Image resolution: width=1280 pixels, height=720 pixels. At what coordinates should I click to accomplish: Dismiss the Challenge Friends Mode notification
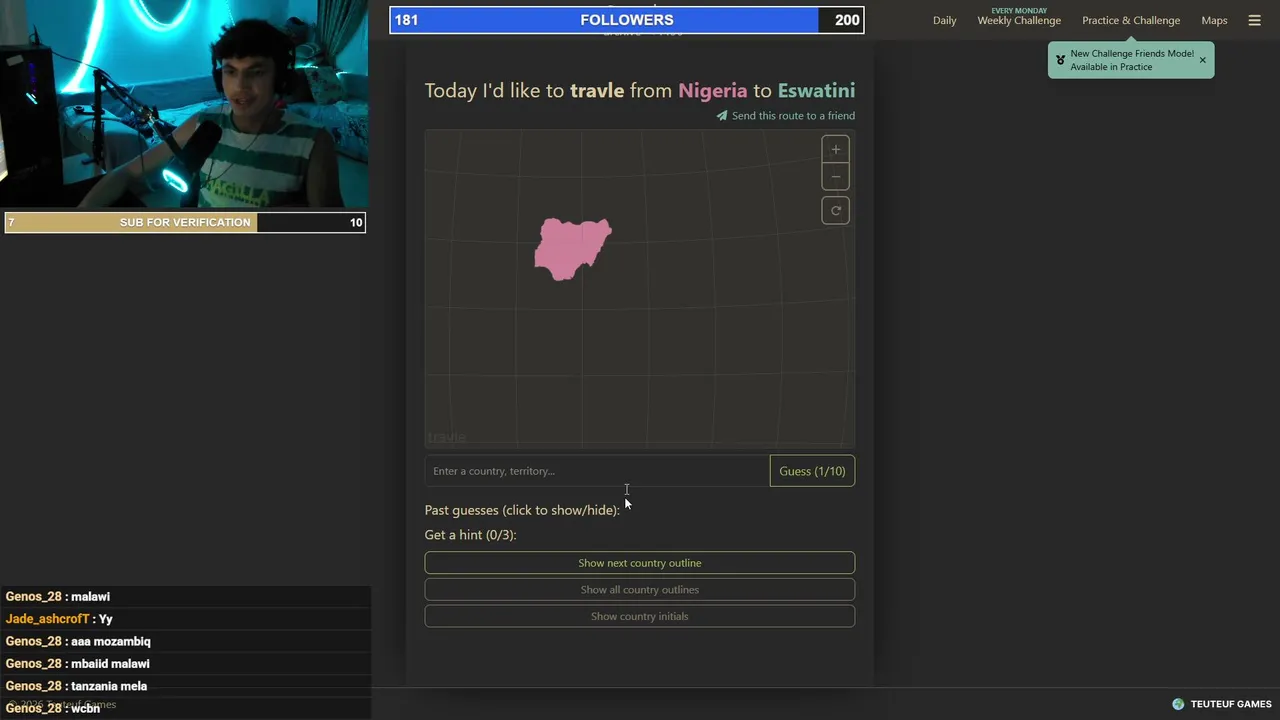pyautogui.click(x=1202, y=60)
